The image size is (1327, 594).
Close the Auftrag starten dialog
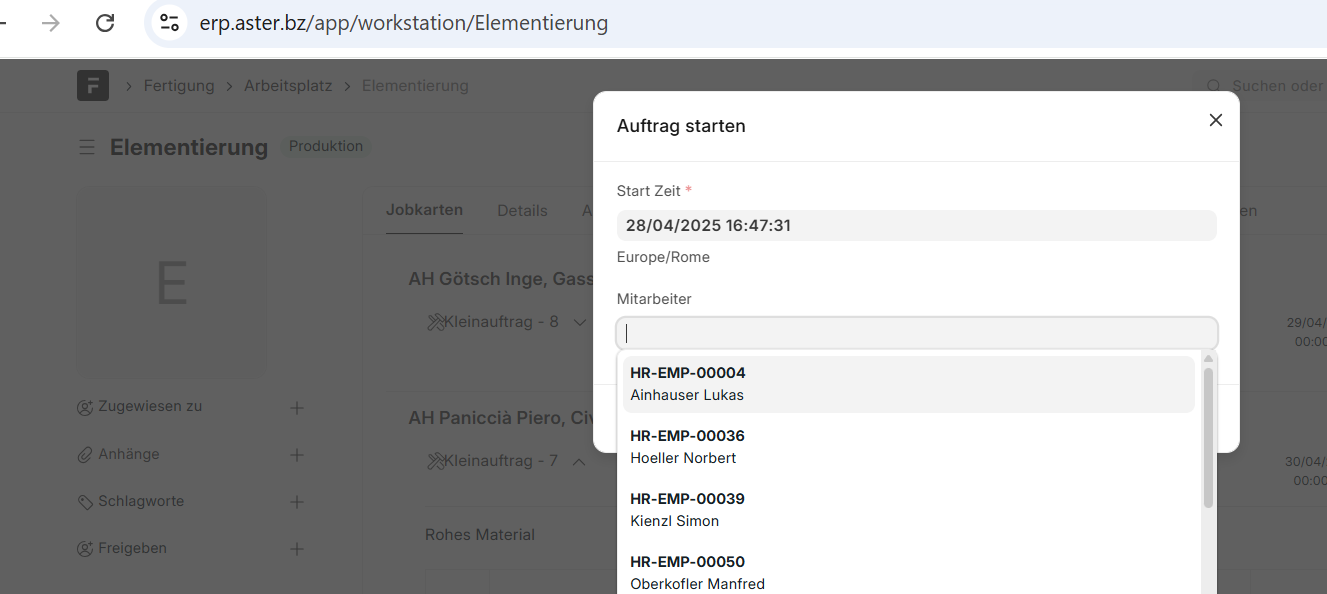pos(1215,120)
